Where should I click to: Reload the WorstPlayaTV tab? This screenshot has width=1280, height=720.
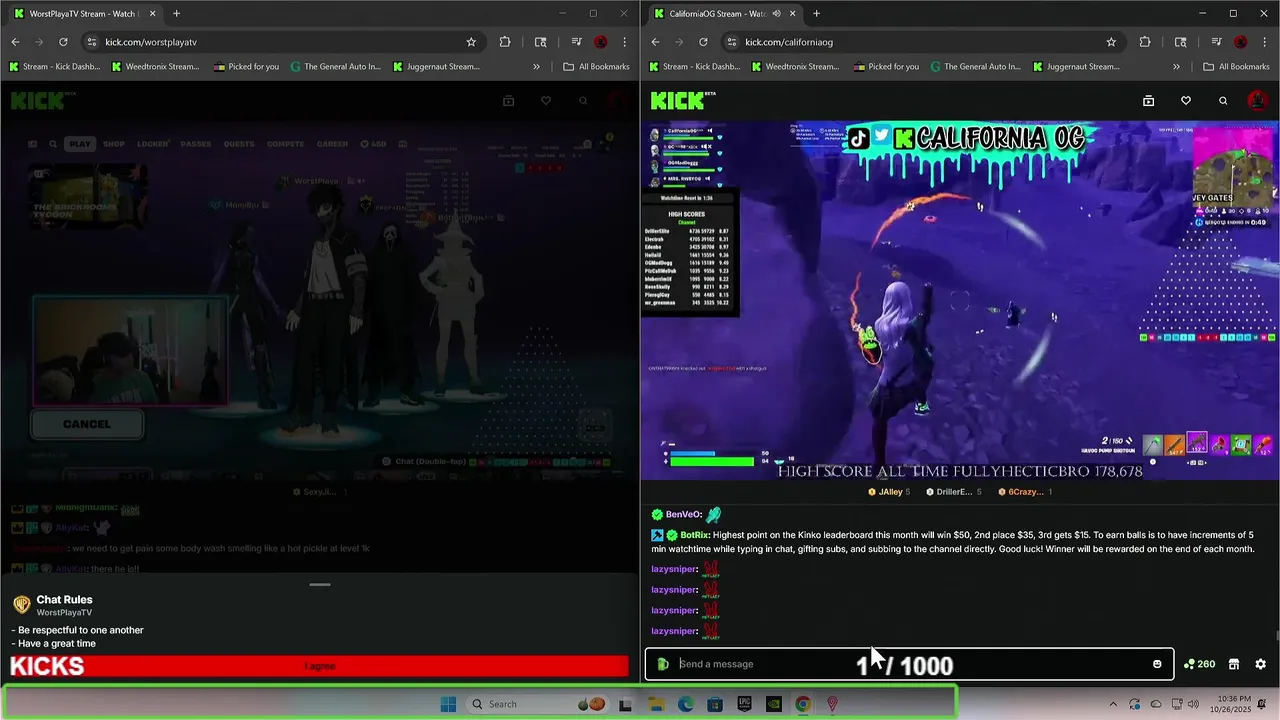coord(63,42)
